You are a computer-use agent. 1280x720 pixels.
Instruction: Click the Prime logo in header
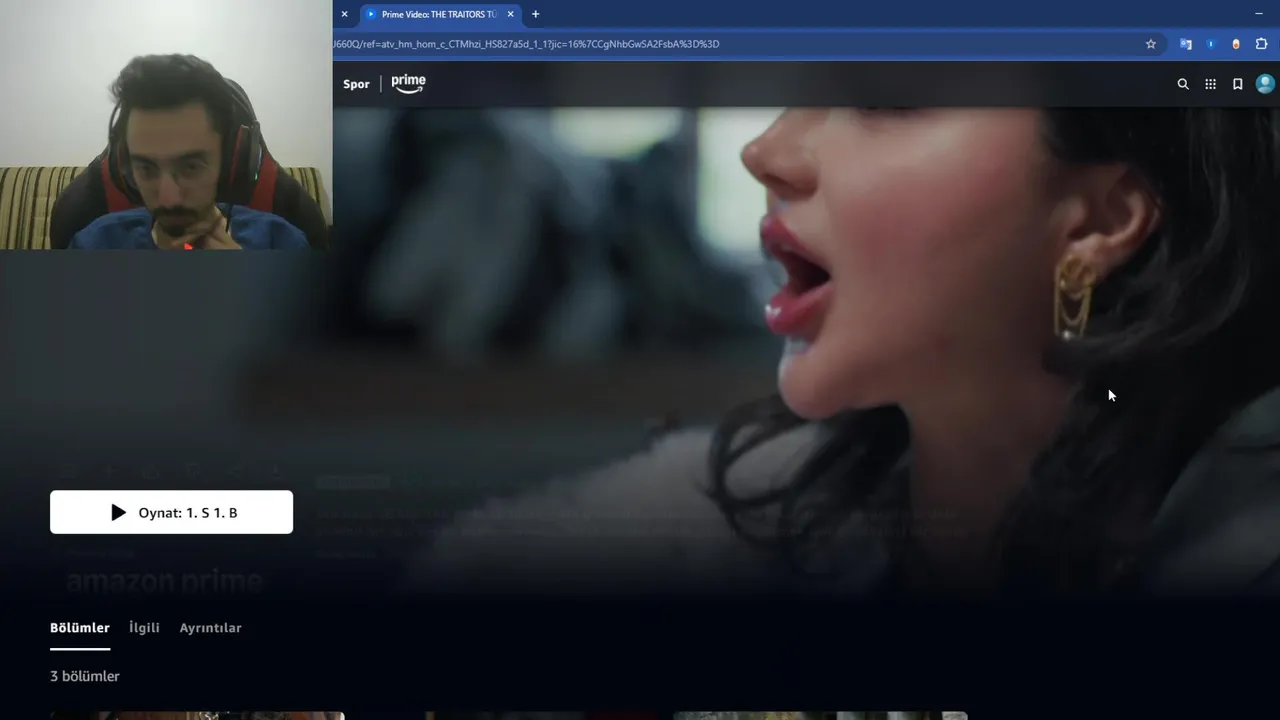click(x=408, y=84)
